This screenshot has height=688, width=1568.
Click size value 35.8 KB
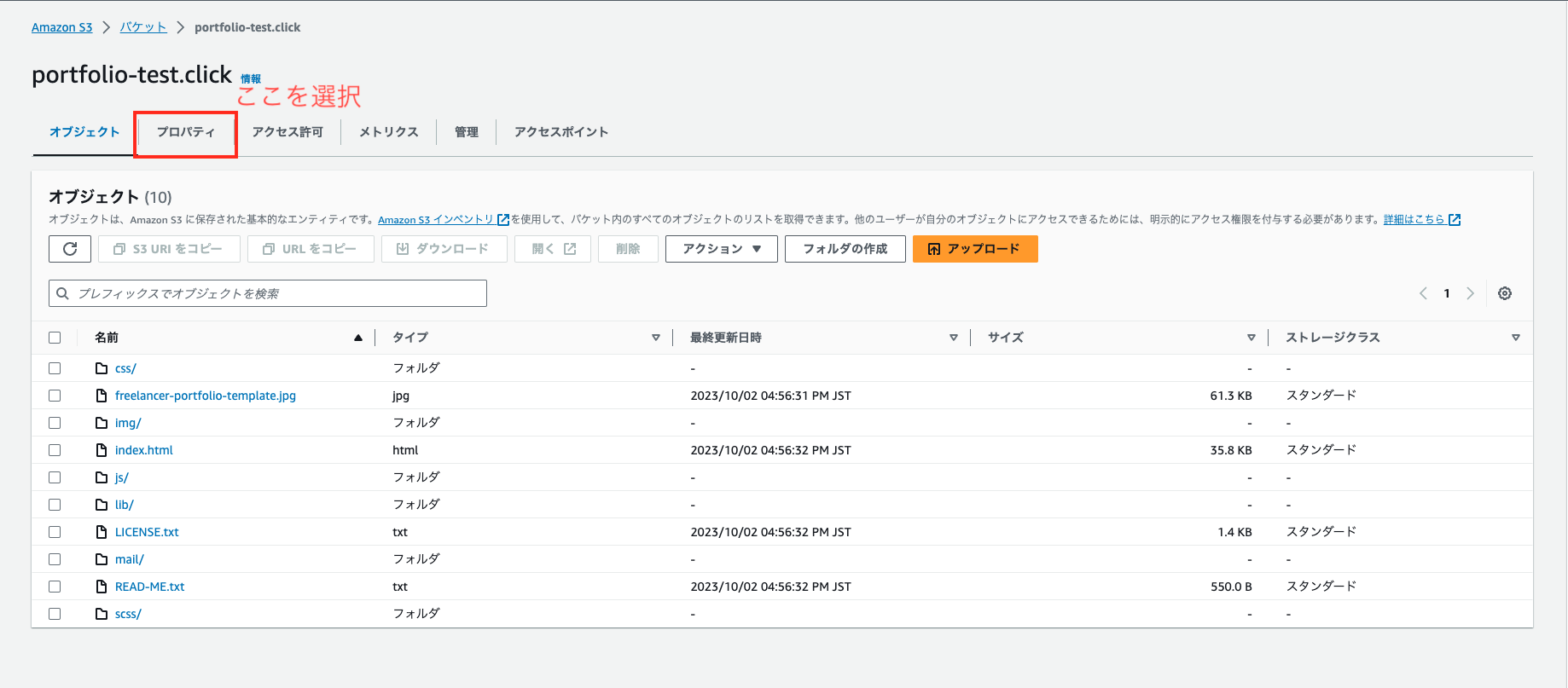(1231, 450)
